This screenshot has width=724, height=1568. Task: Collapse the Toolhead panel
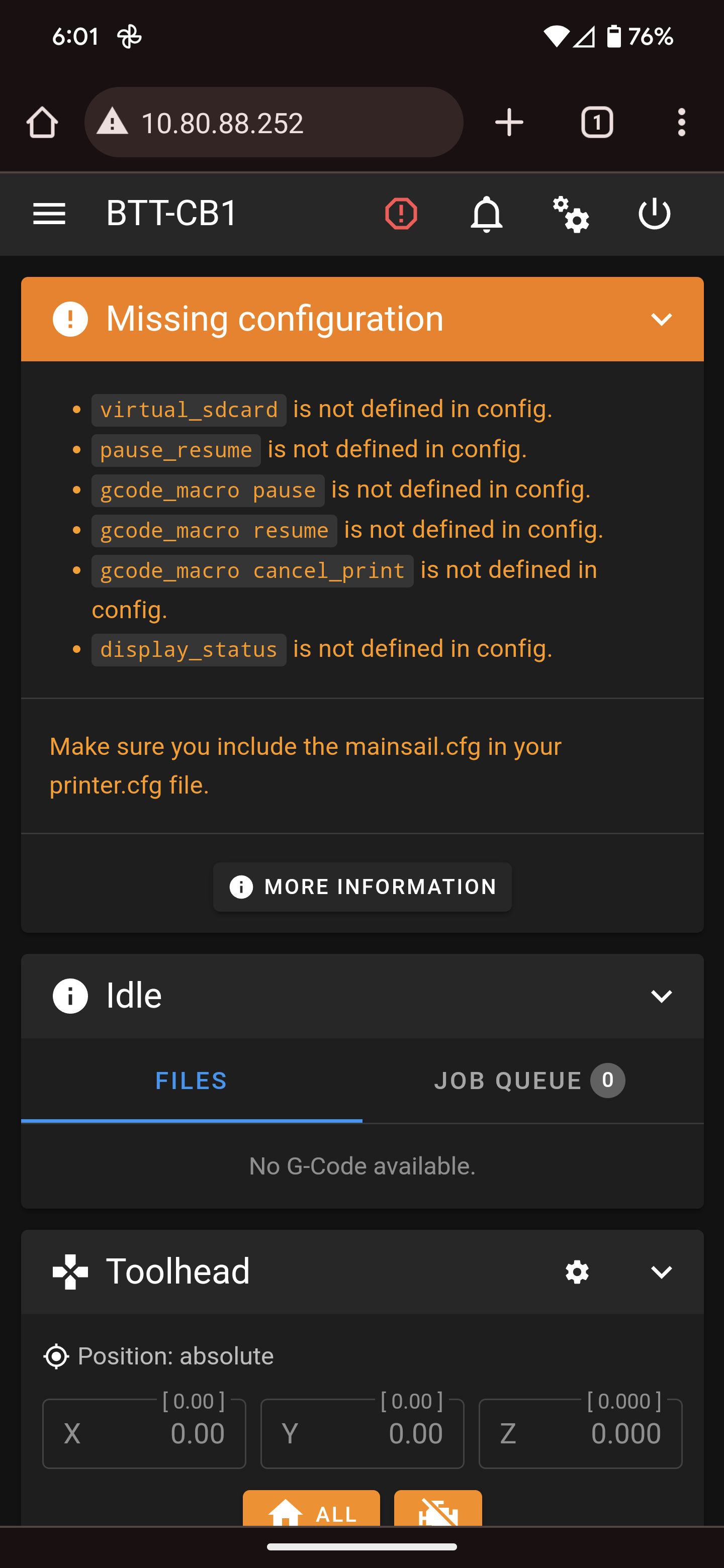point(661,1271)
